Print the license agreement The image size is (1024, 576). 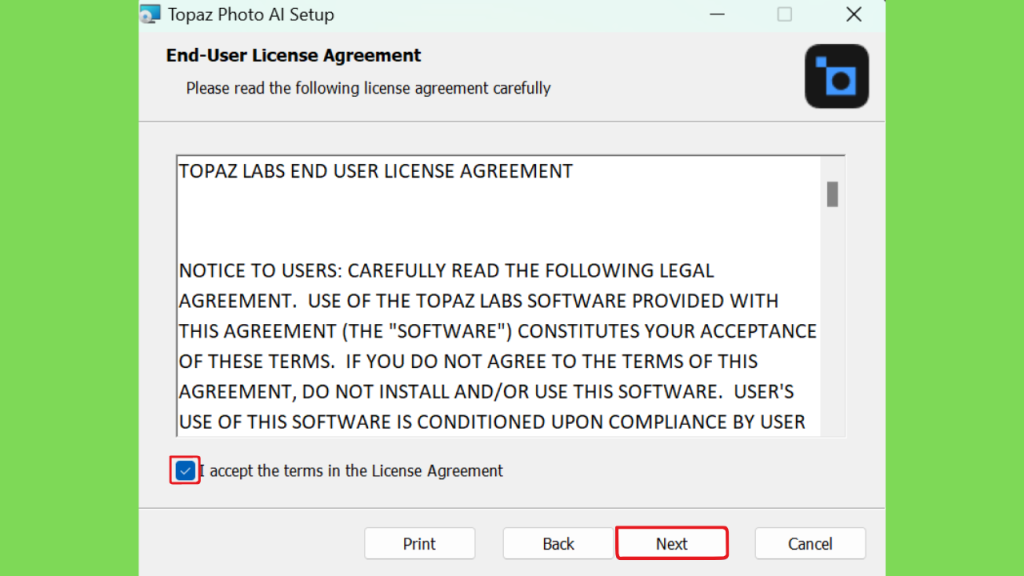pos(419,543)
